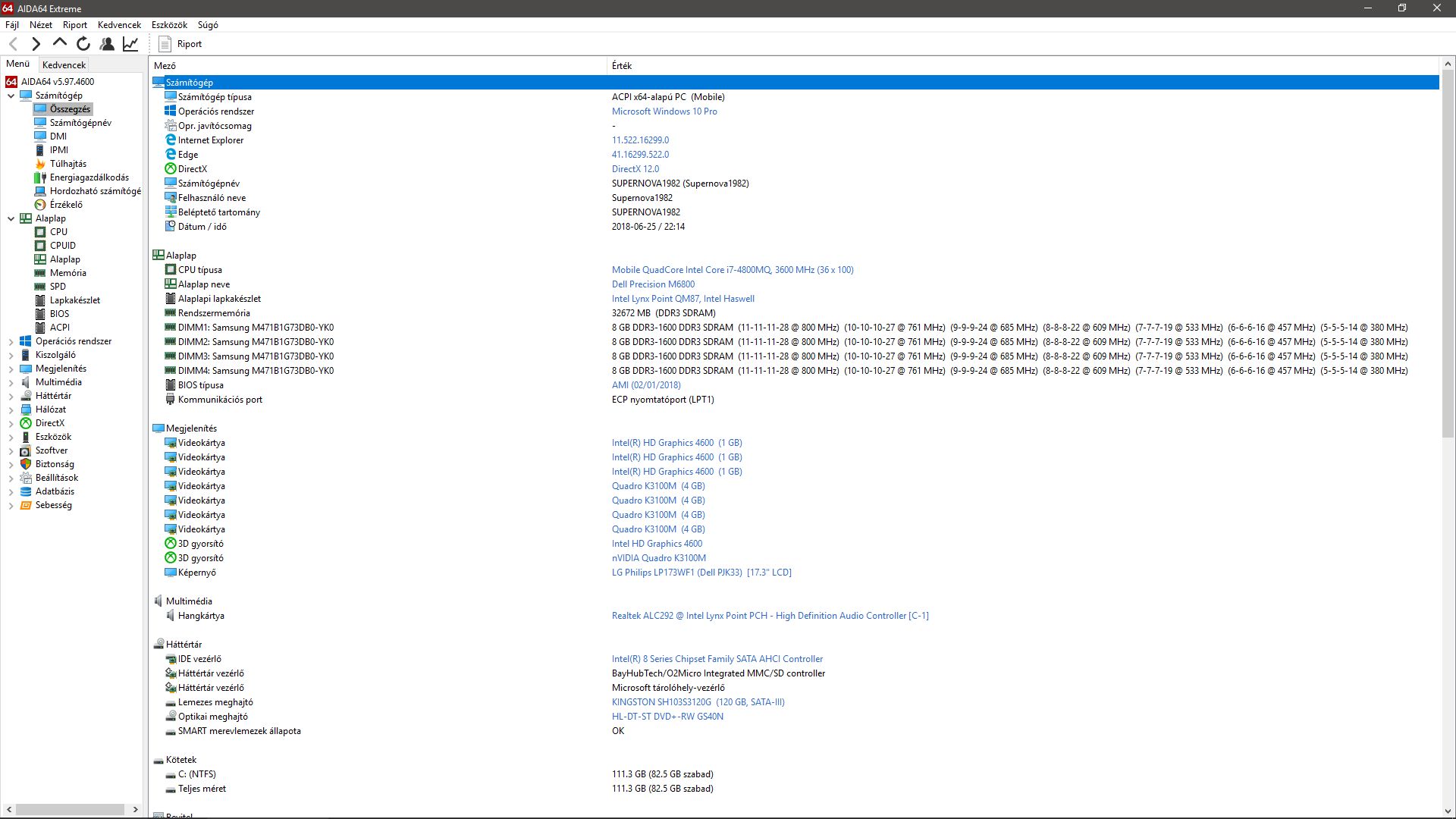This screenshot has width=1456, height=819.
Task: Open the DirectX 12.0 link
Action: (x=635, y=169)
